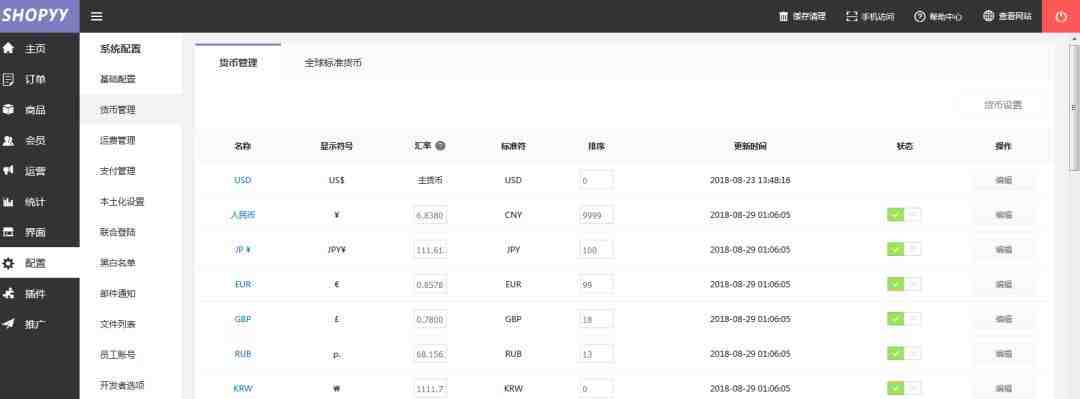This screenshot has width=1080, height=399.
Task: Toggle status switch for EUR row
Action: pos(904,284)
